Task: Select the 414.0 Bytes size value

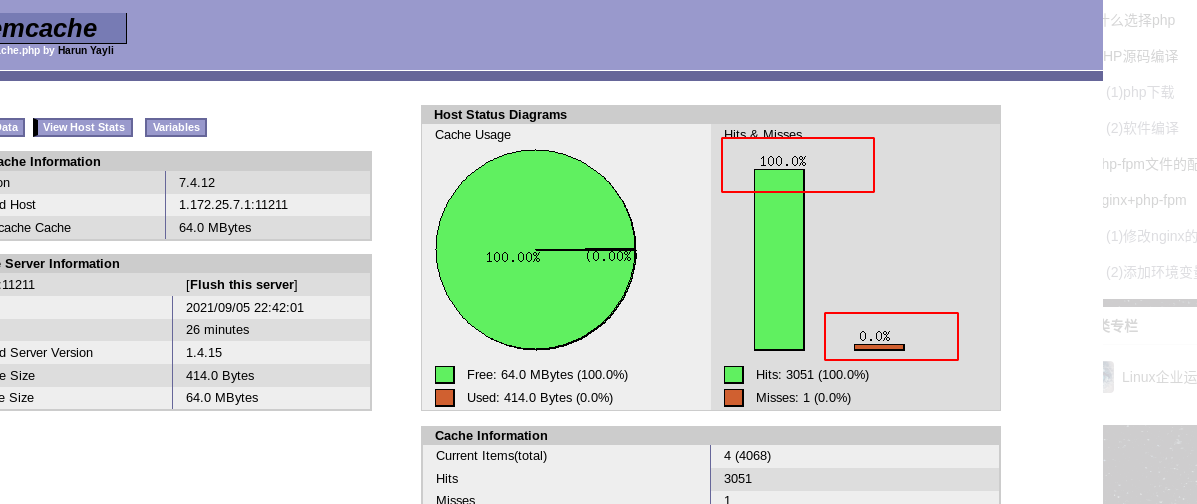Action: (220, 376)
